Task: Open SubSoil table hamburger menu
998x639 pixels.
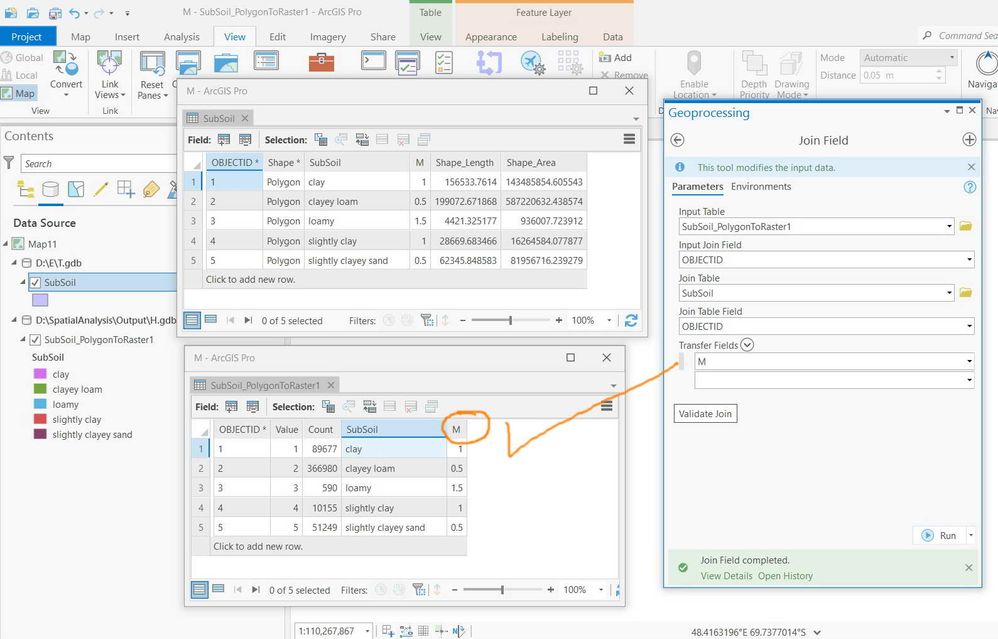Action: click(629, 139)
